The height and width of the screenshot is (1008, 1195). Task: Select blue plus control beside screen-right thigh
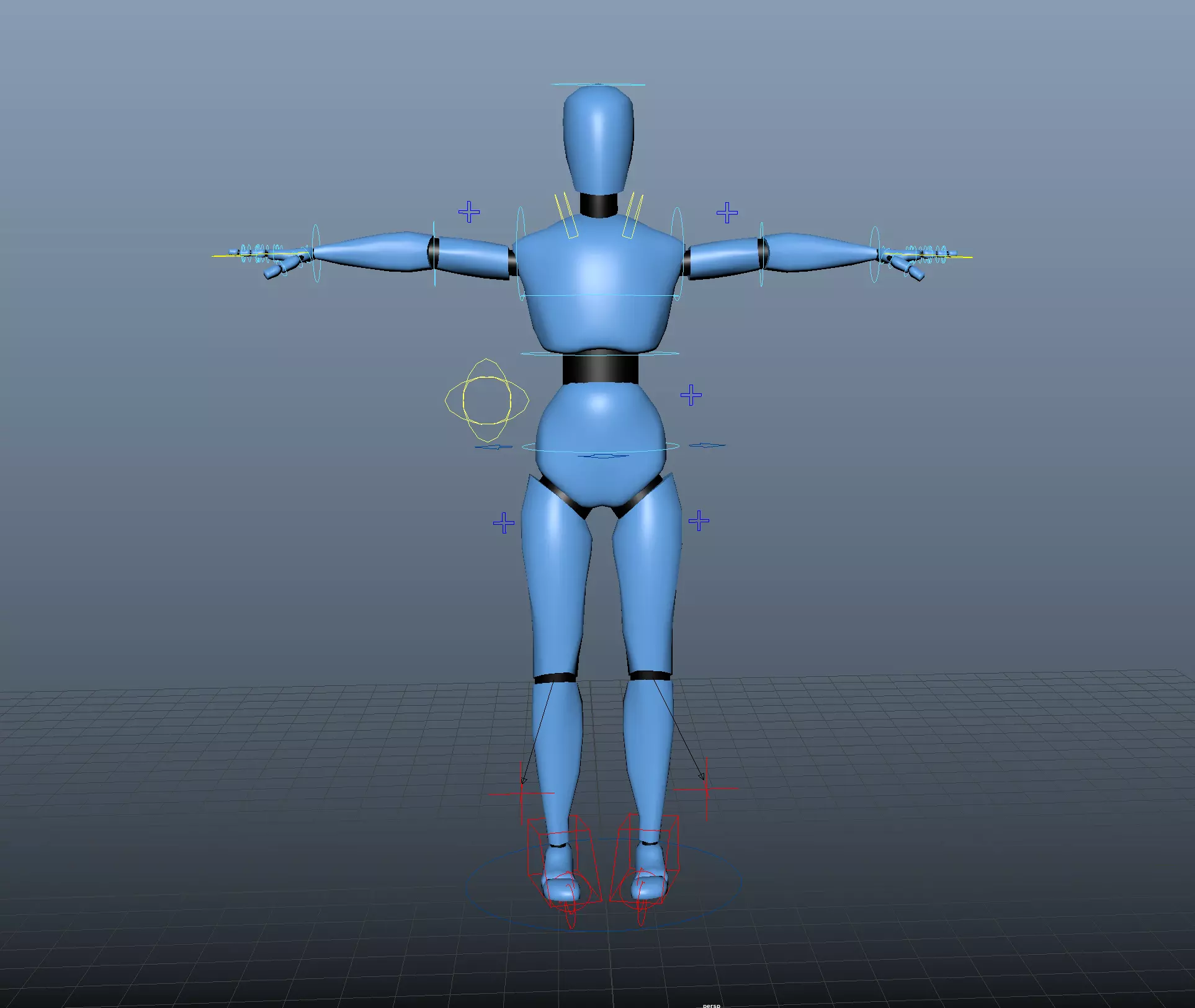tap(699, 520)
